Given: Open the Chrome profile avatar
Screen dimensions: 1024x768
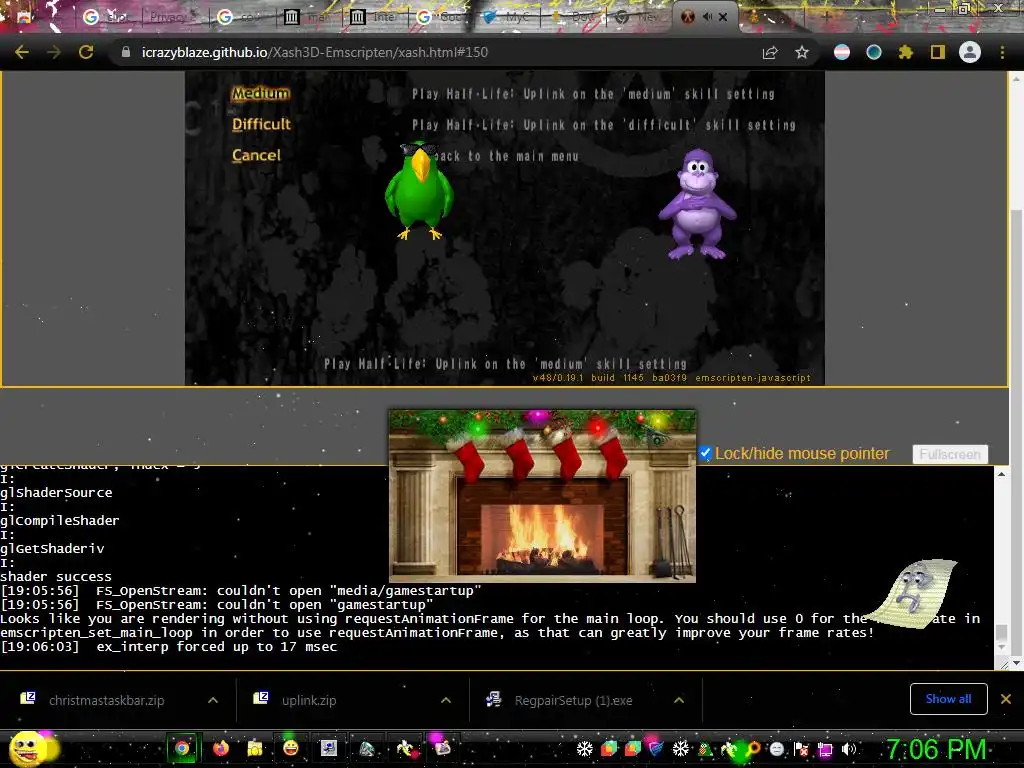Looking at the screenshot, I should pyautogui.click(x=970, y=52).
